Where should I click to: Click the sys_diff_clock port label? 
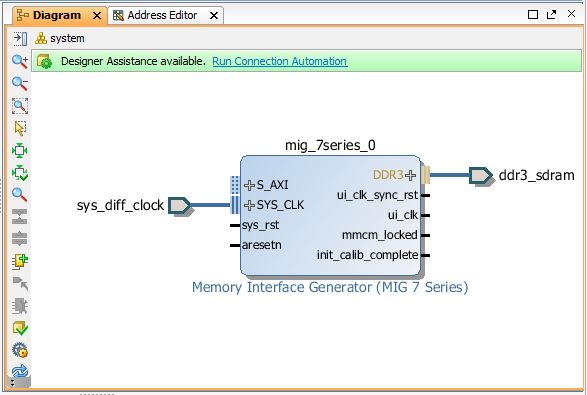(120, 206)
